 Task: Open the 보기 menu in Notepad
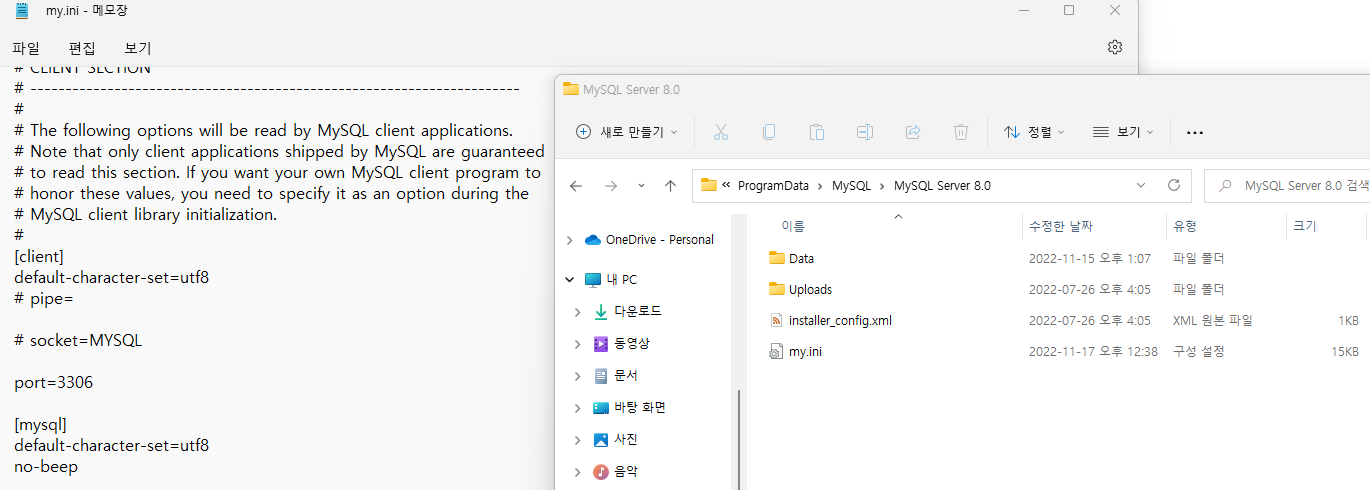(x=138, y=47)
